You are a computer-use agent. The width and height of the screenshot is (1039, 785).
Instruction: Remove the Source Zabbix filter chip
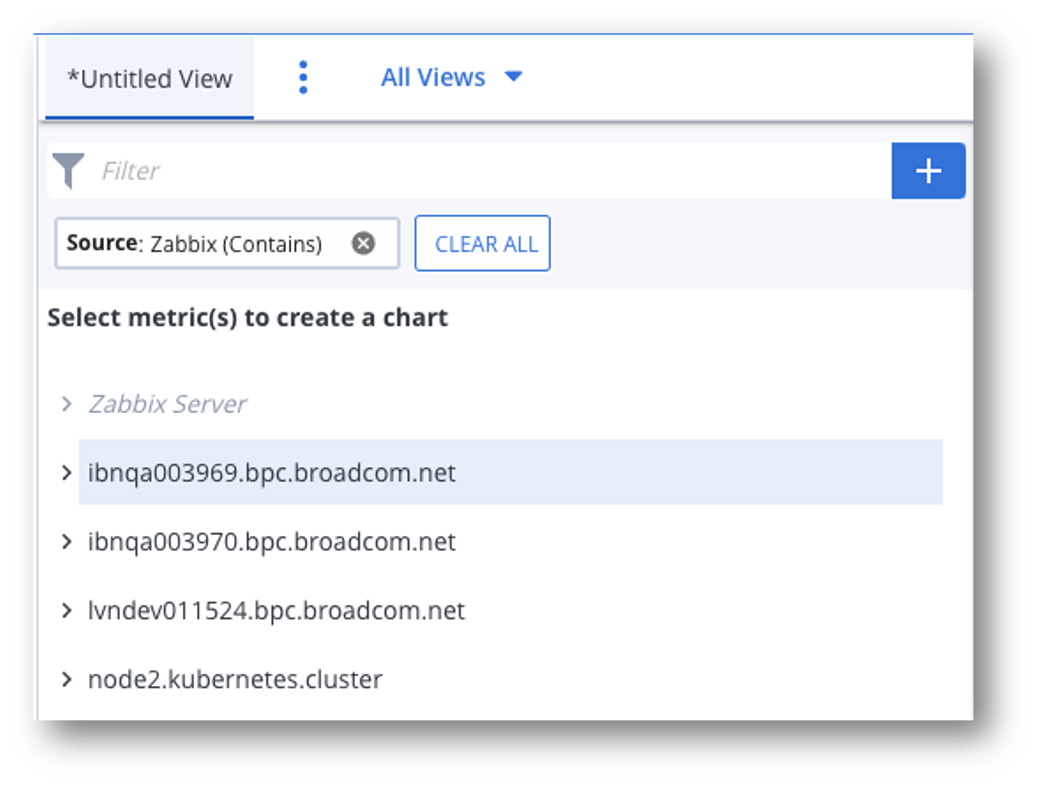(363, 244)
